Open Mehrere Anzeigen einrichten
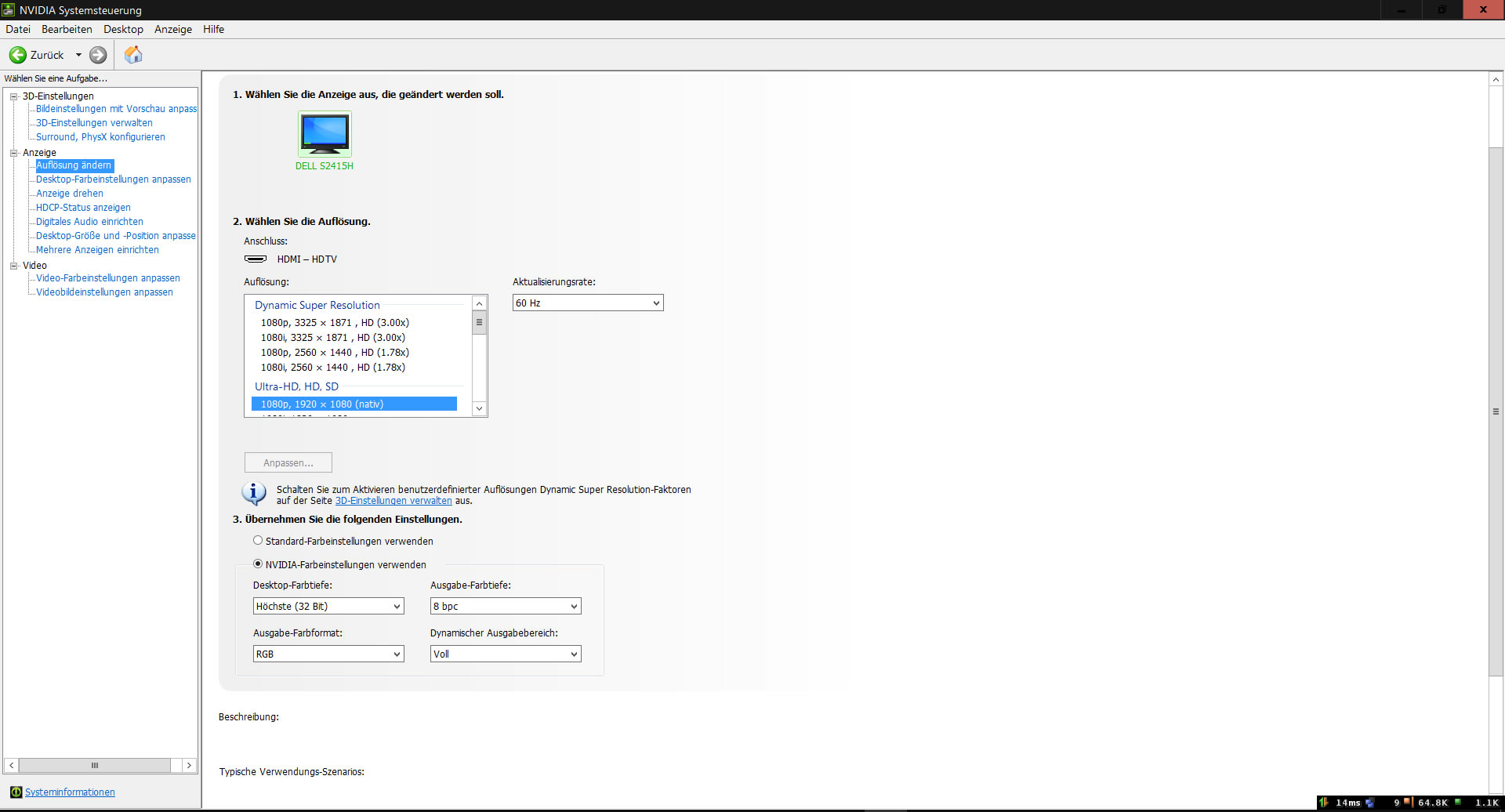 97,250
